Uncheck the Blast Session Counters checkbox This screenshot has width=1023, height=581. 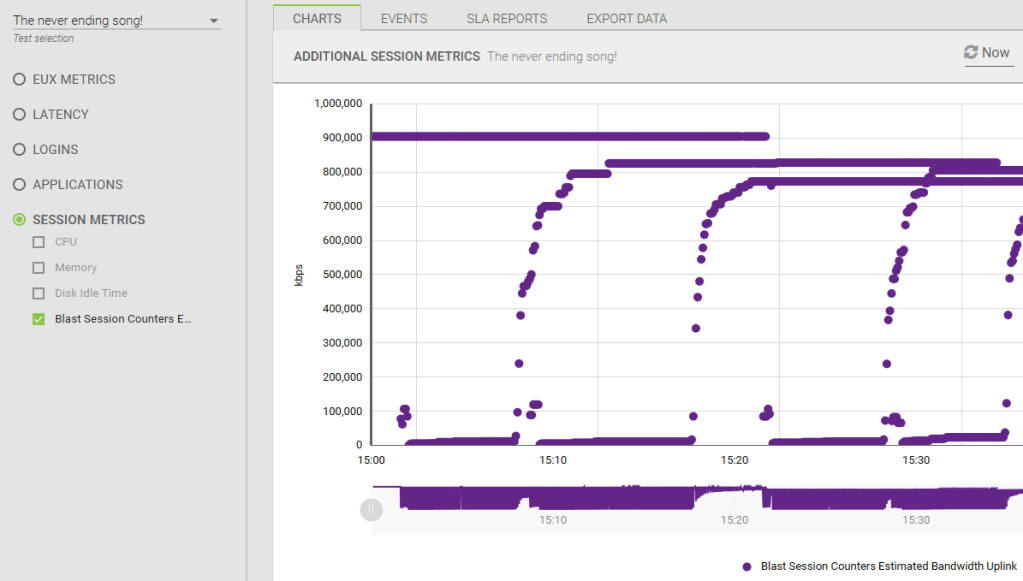[39, 319]
